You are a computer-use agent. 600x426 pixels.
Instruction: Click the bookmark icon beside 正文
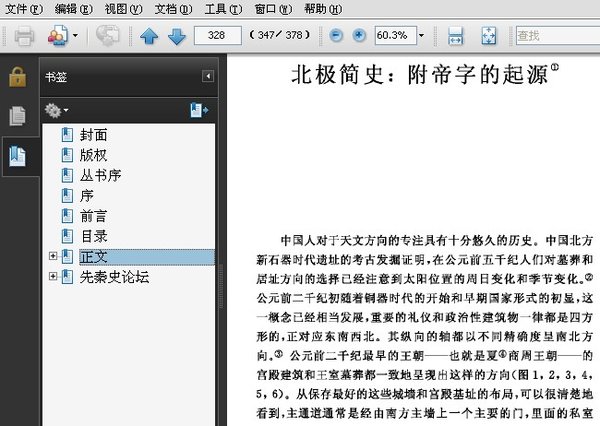(67, 256)
